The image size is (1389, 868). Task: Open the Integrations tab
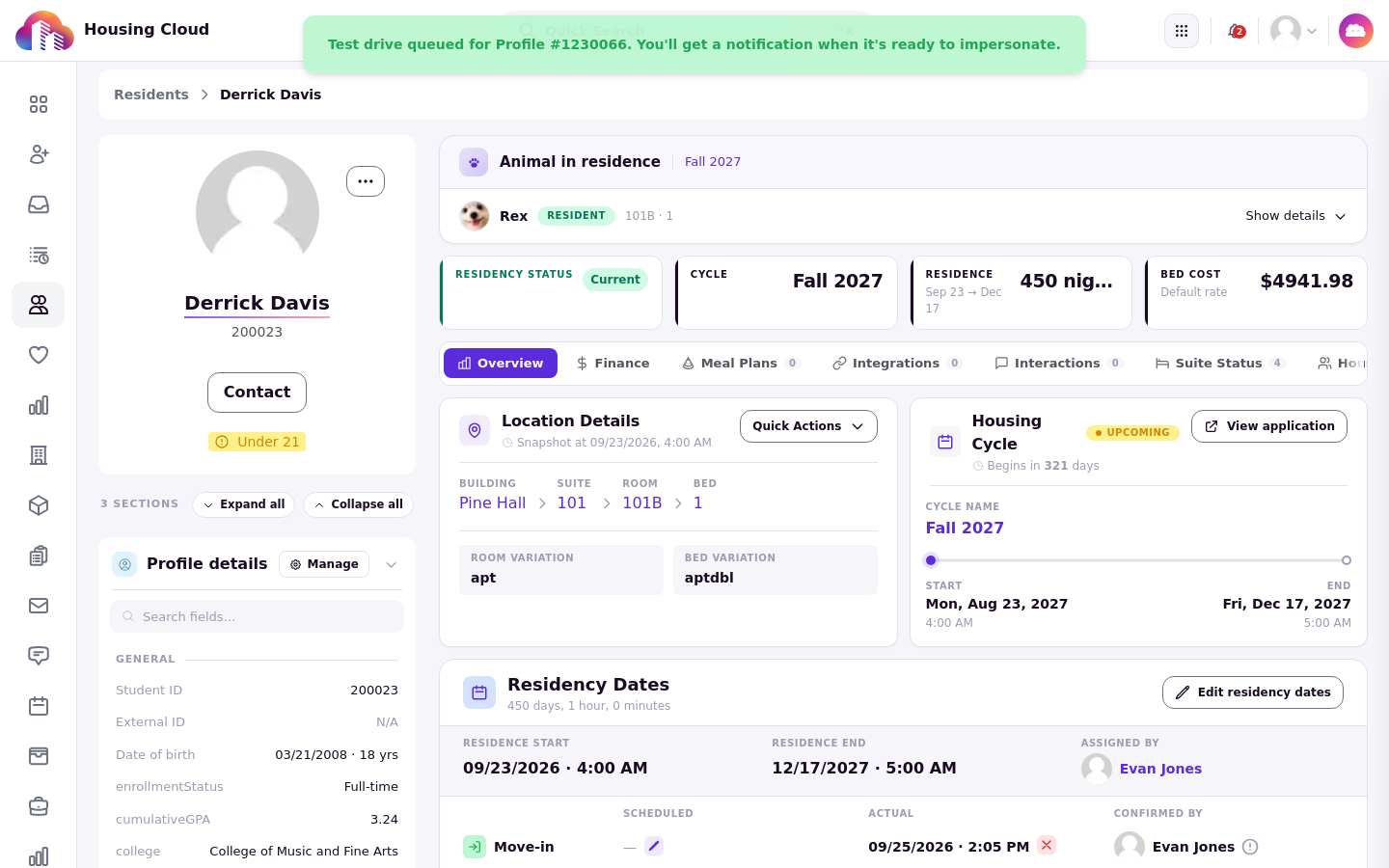[897, 364]
